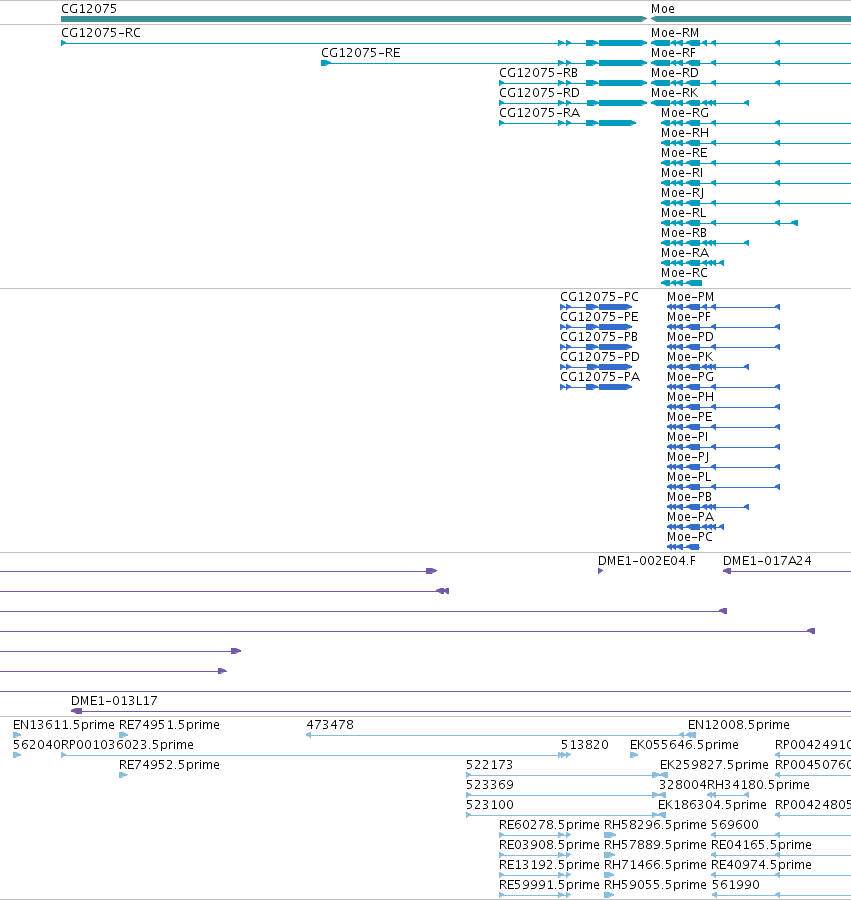Viewport: 851px width, 900px height.
Task: Click the Moe-PJ protein label
Action: 689,457
